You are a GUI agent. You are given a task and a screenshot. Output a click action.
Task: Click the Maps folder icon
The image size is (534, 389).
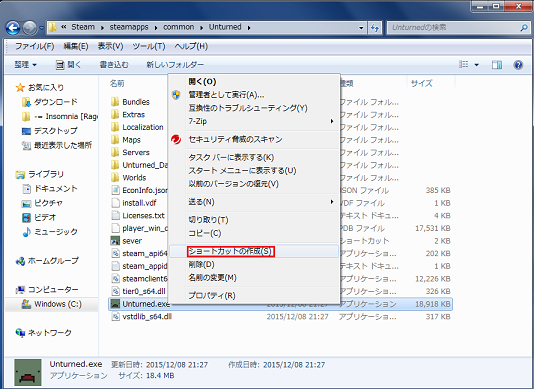pos(115,140)
